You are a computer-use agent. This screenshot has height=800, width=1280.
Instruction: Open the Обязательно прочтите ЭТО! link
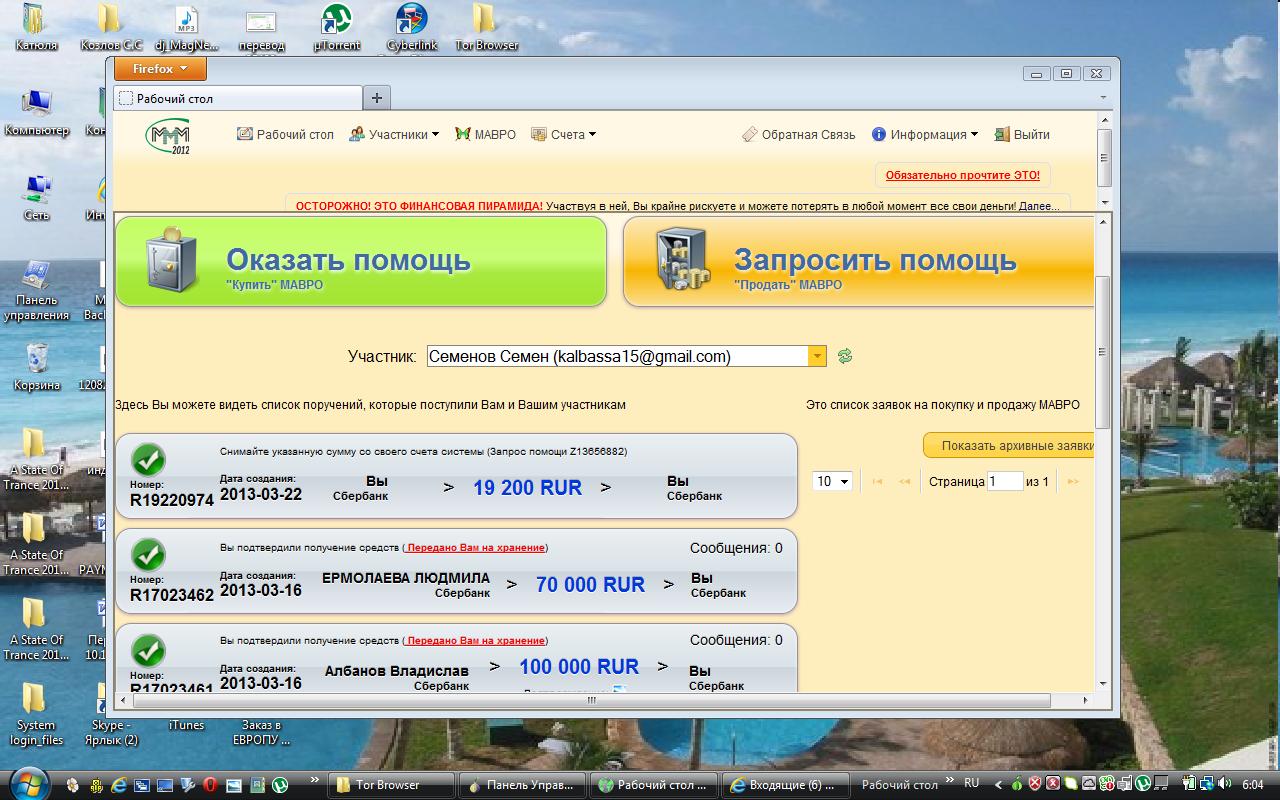coord(962,175)
